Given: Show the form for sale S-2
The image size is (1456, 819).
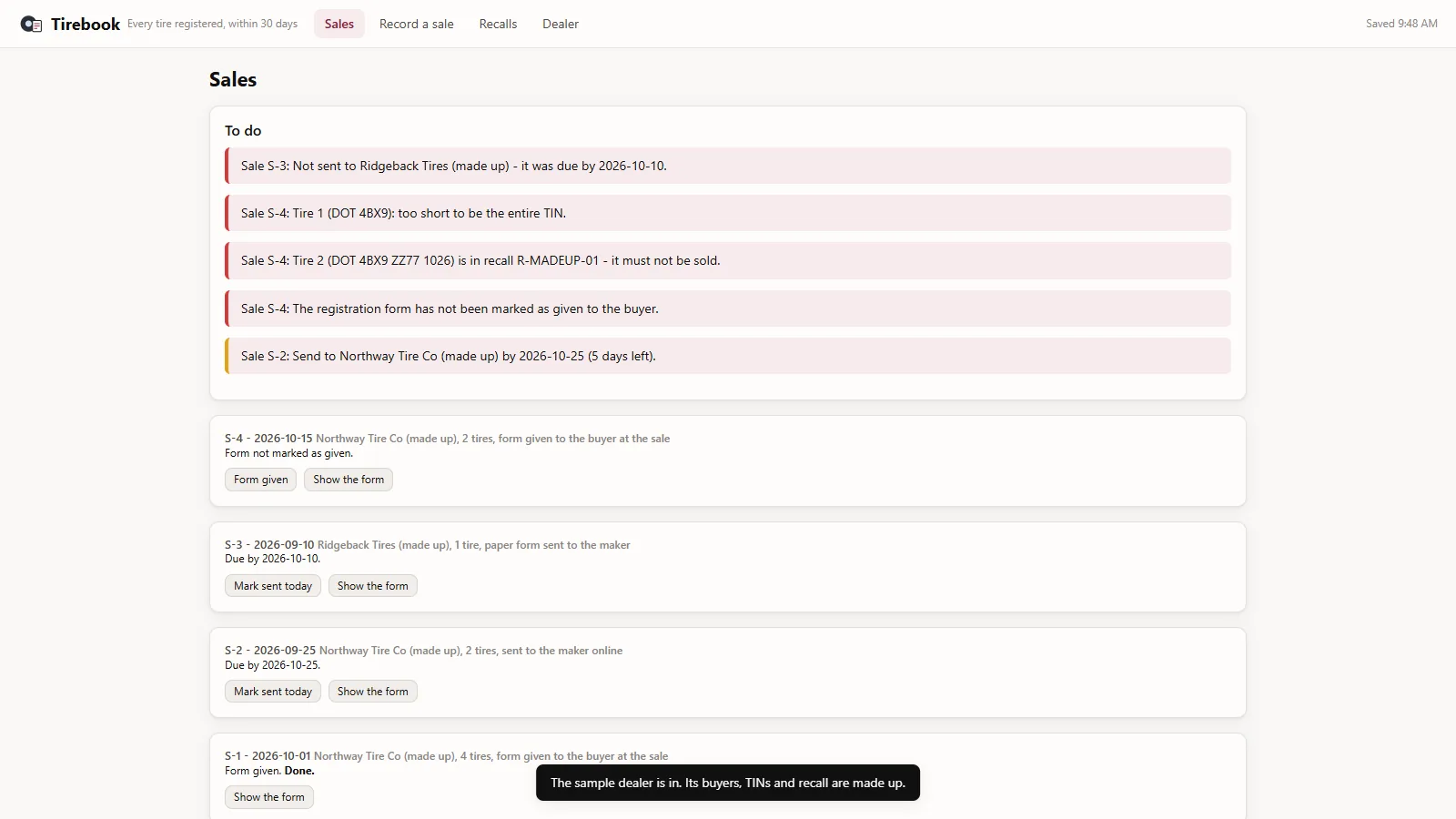Looking at the screenshot, I should 373,692.
